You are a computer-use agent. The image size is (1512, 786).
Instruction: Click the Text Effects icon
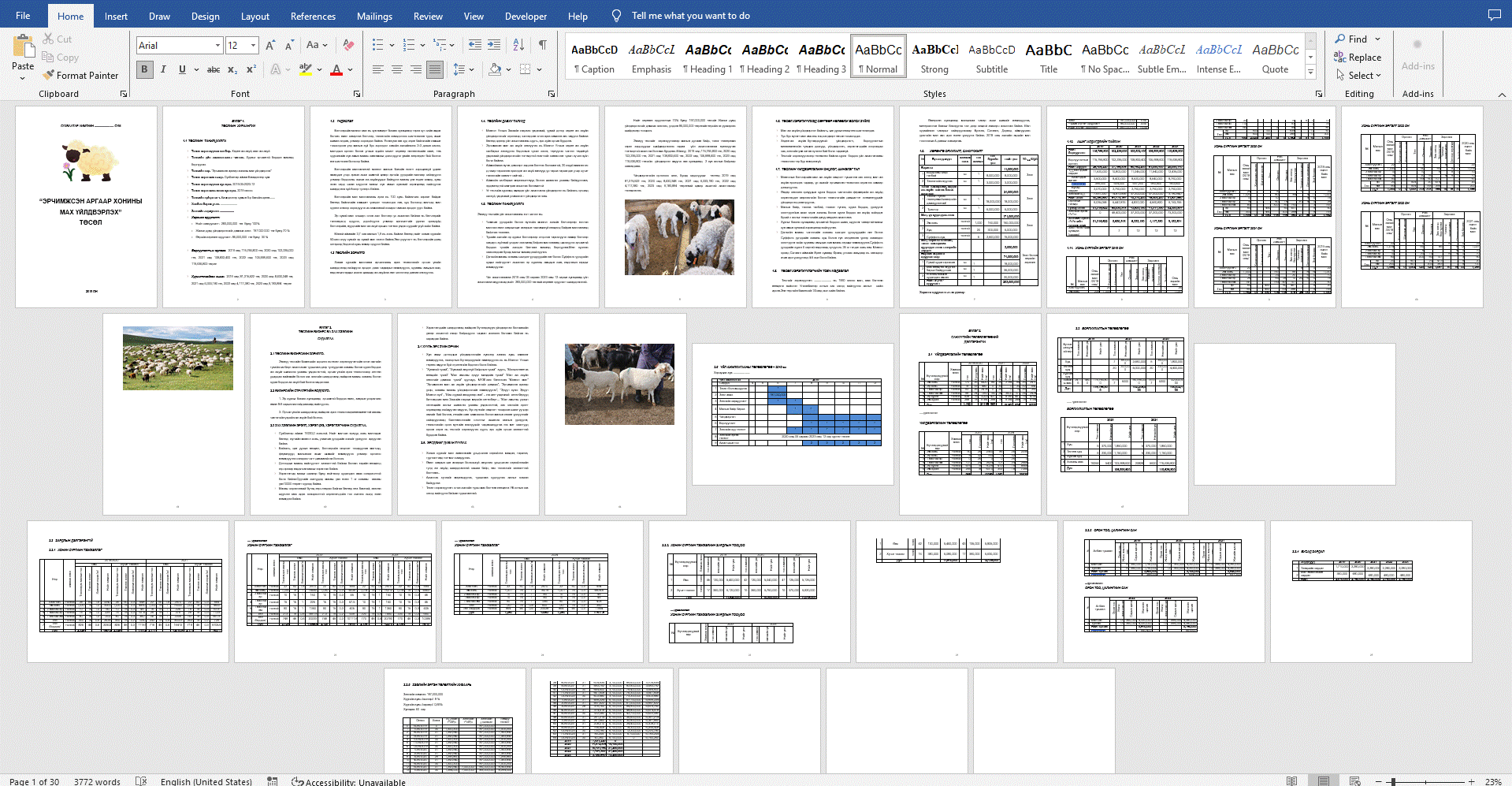click(276, 69)
